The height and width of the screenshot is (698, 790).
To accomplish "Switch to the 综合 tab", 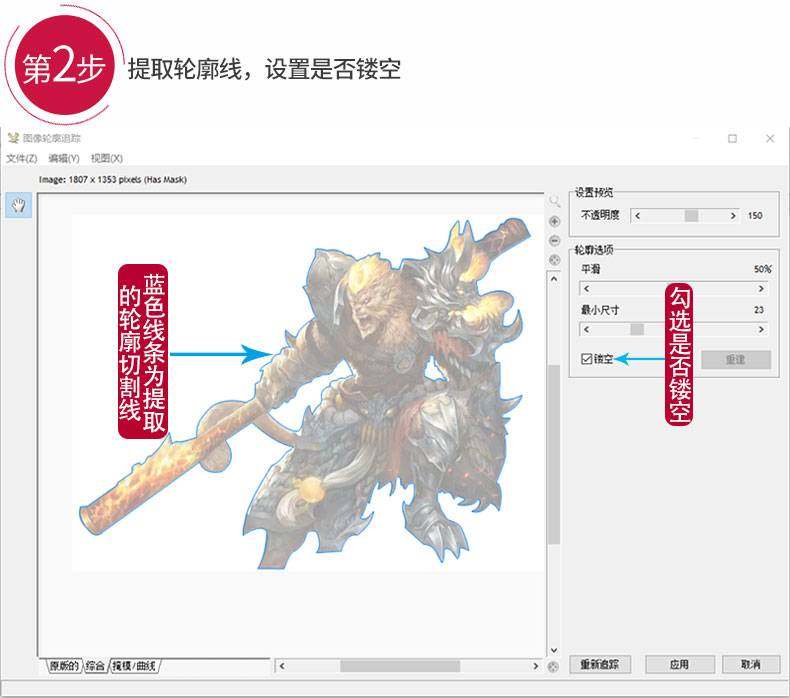I will 95,666.
